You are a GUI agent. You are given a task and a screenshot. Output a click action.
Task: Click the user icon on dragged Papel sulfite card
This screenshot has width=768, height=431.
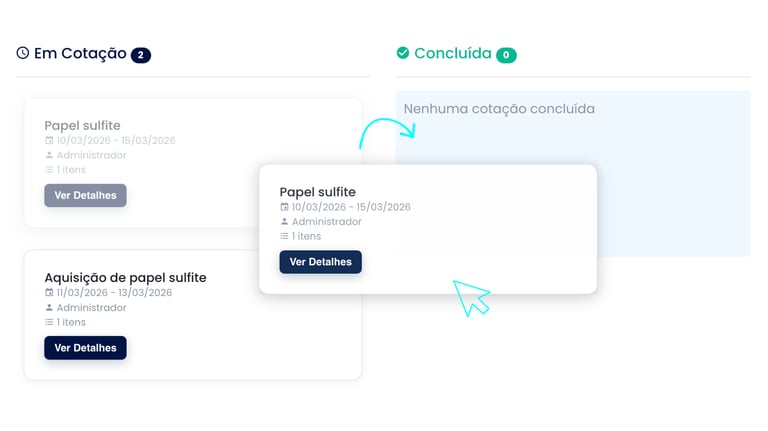(284, 222)
